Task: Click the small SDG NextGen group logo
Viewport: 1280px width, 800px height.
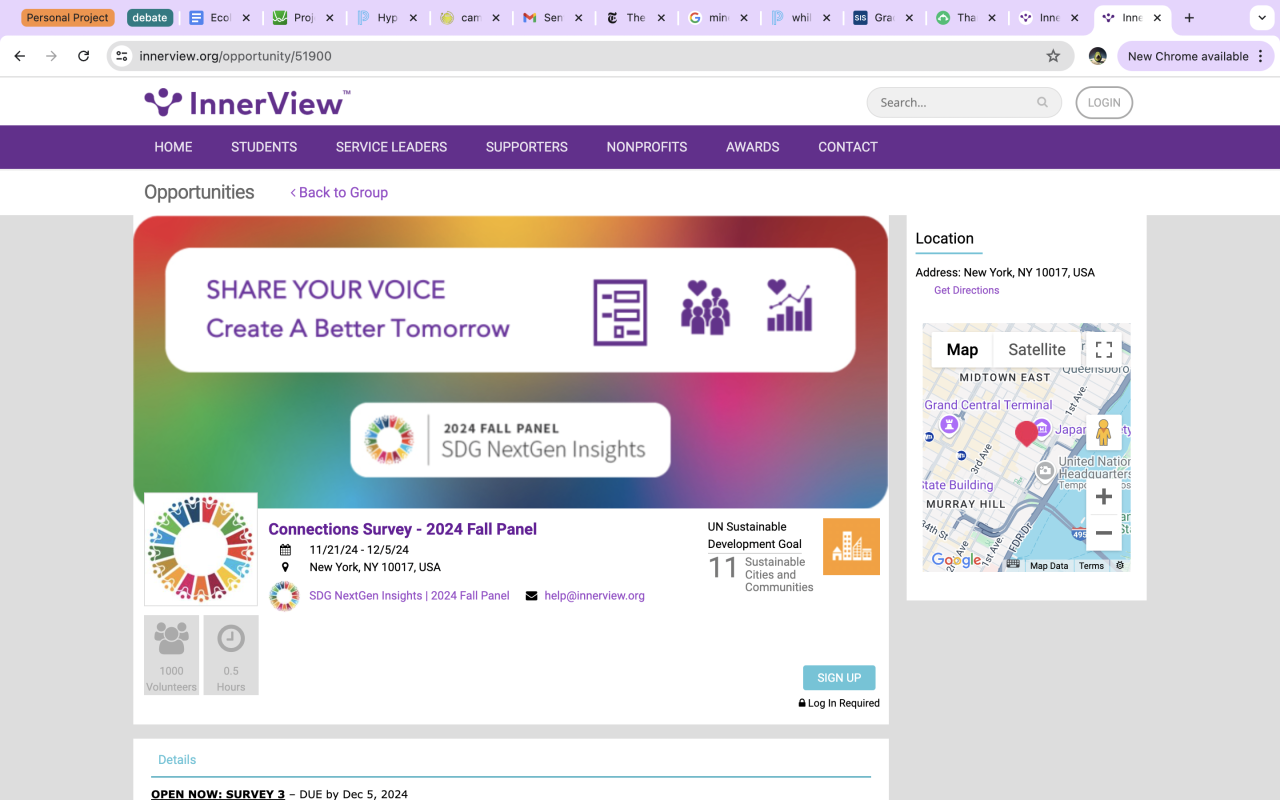Action: (x=284, y=596)
